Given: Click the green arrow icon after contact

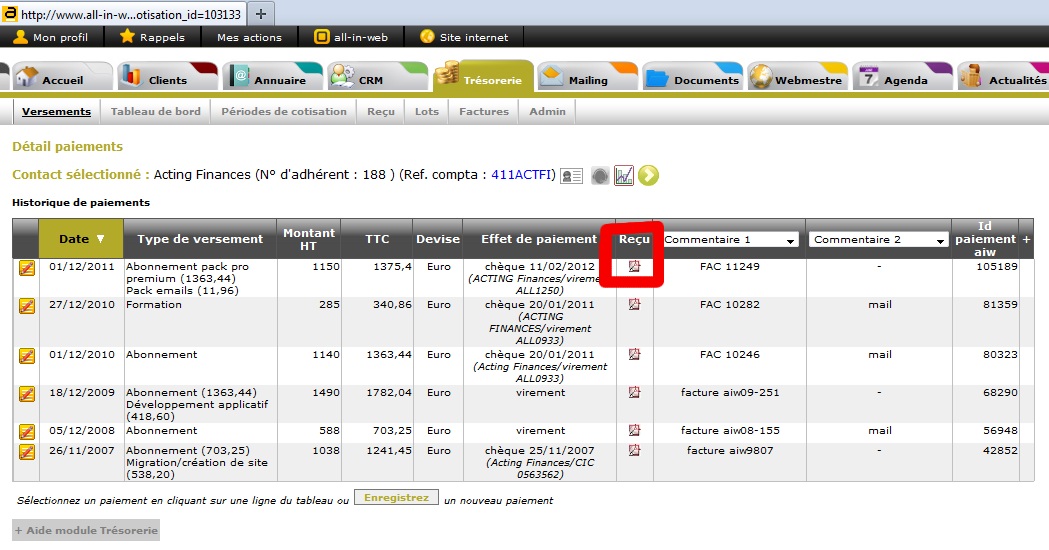Looking at the screenshot, I should (x=648, y=176).
